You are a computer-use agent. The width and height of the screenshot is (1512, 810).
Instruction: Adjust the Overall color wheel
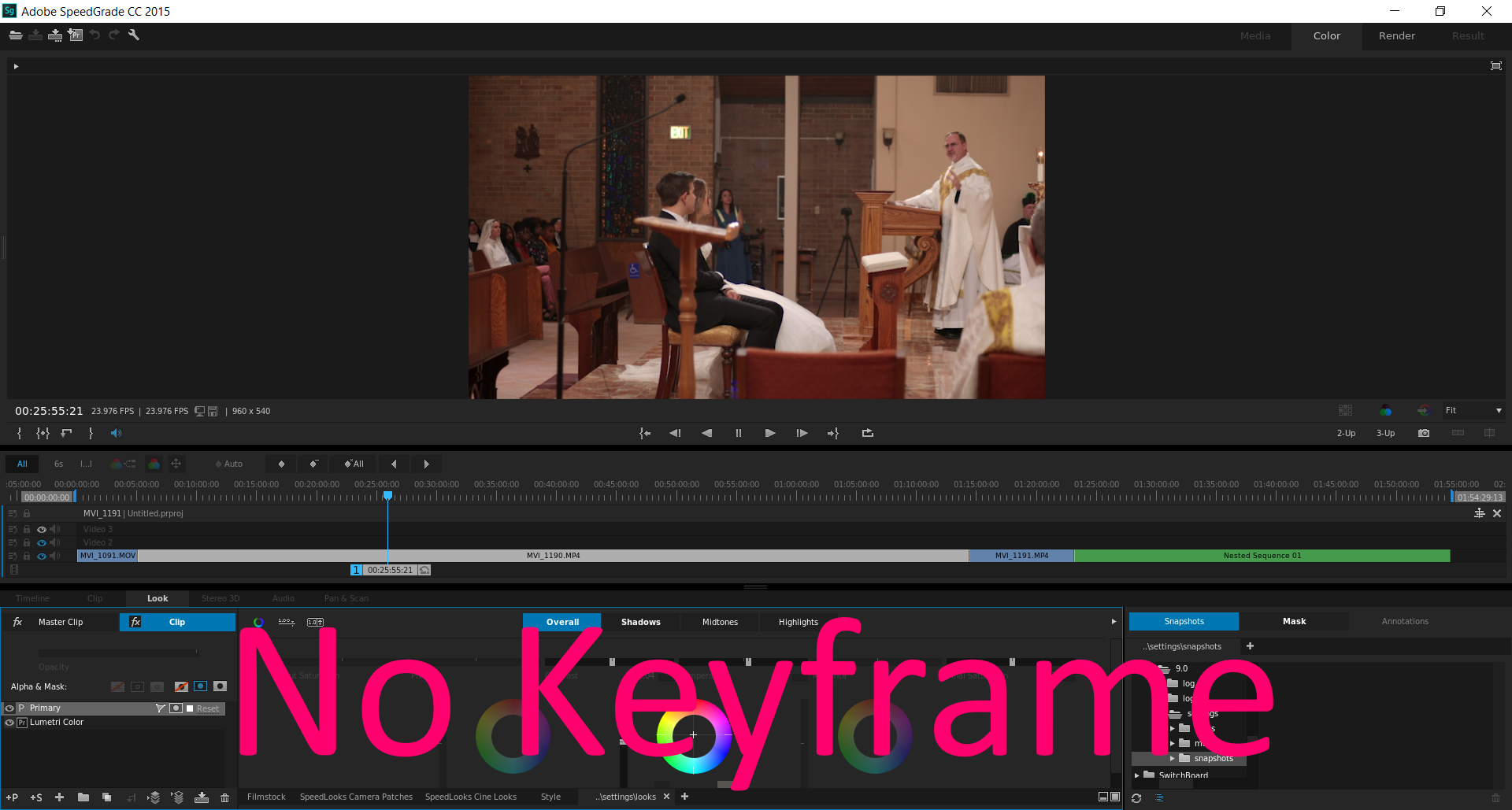tap(693, 734)
